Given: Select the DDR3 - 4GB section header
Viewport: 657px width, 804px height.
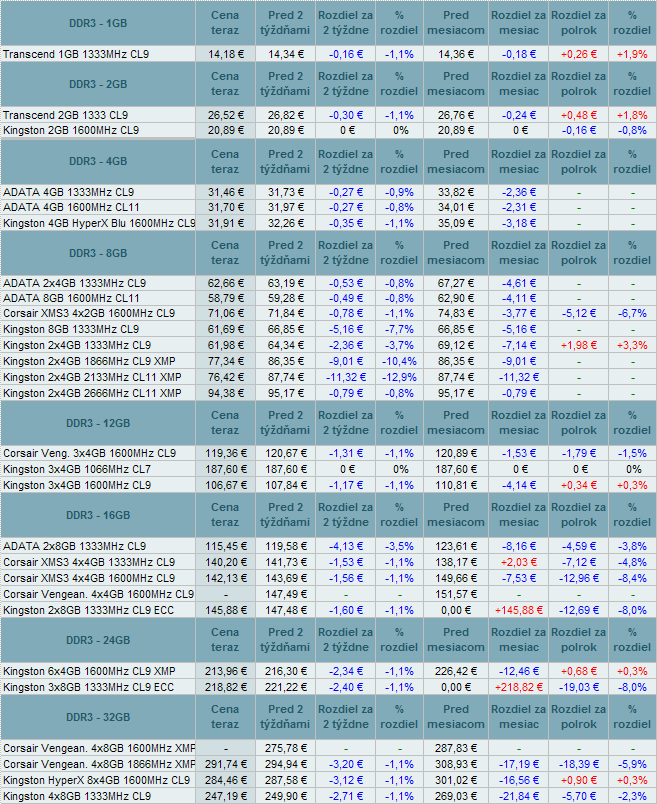Looking at the screenshot, I should click(x=98, y=161).
